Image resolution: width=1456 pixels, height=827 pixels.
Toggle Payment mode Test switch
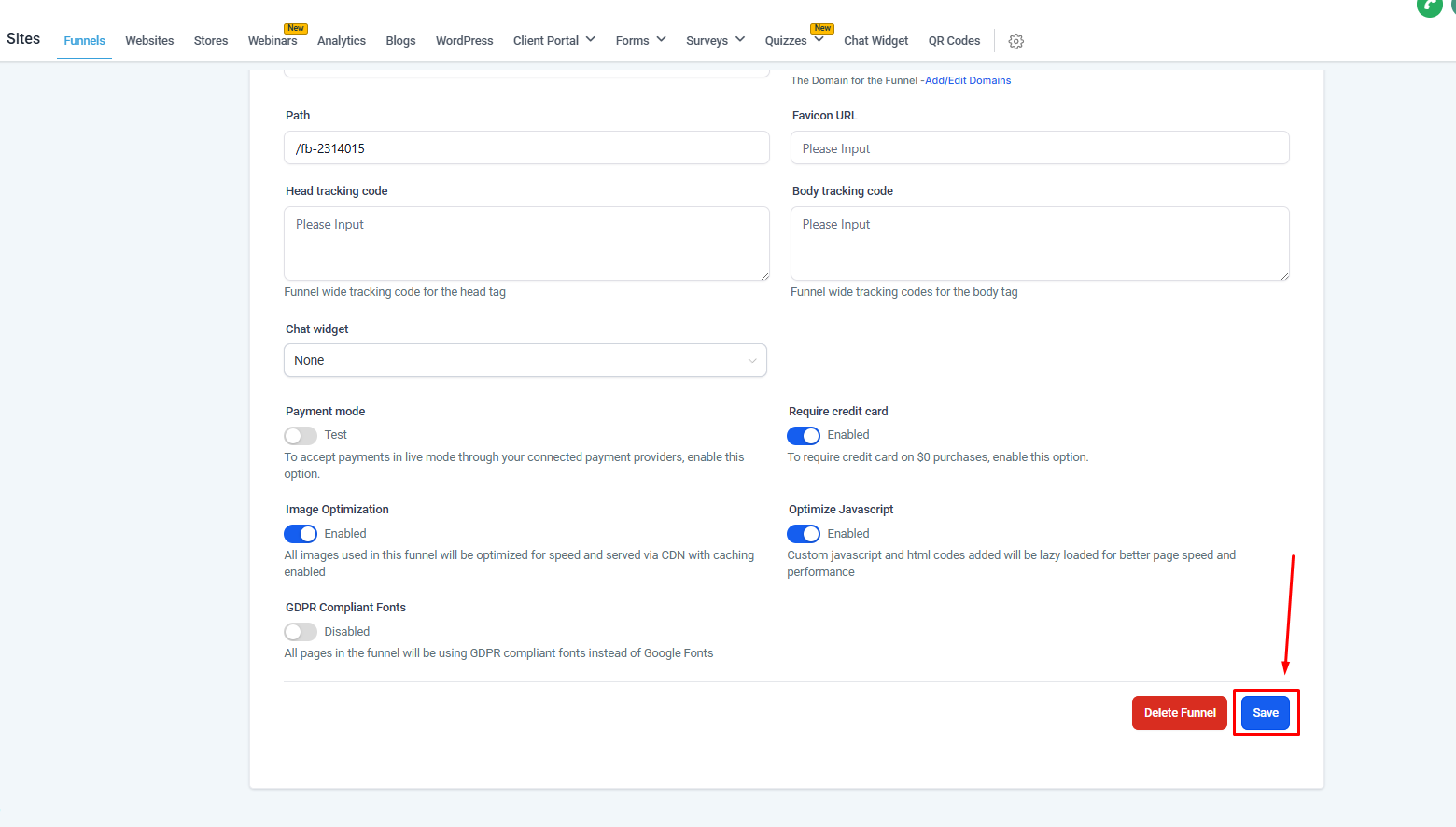301,436
